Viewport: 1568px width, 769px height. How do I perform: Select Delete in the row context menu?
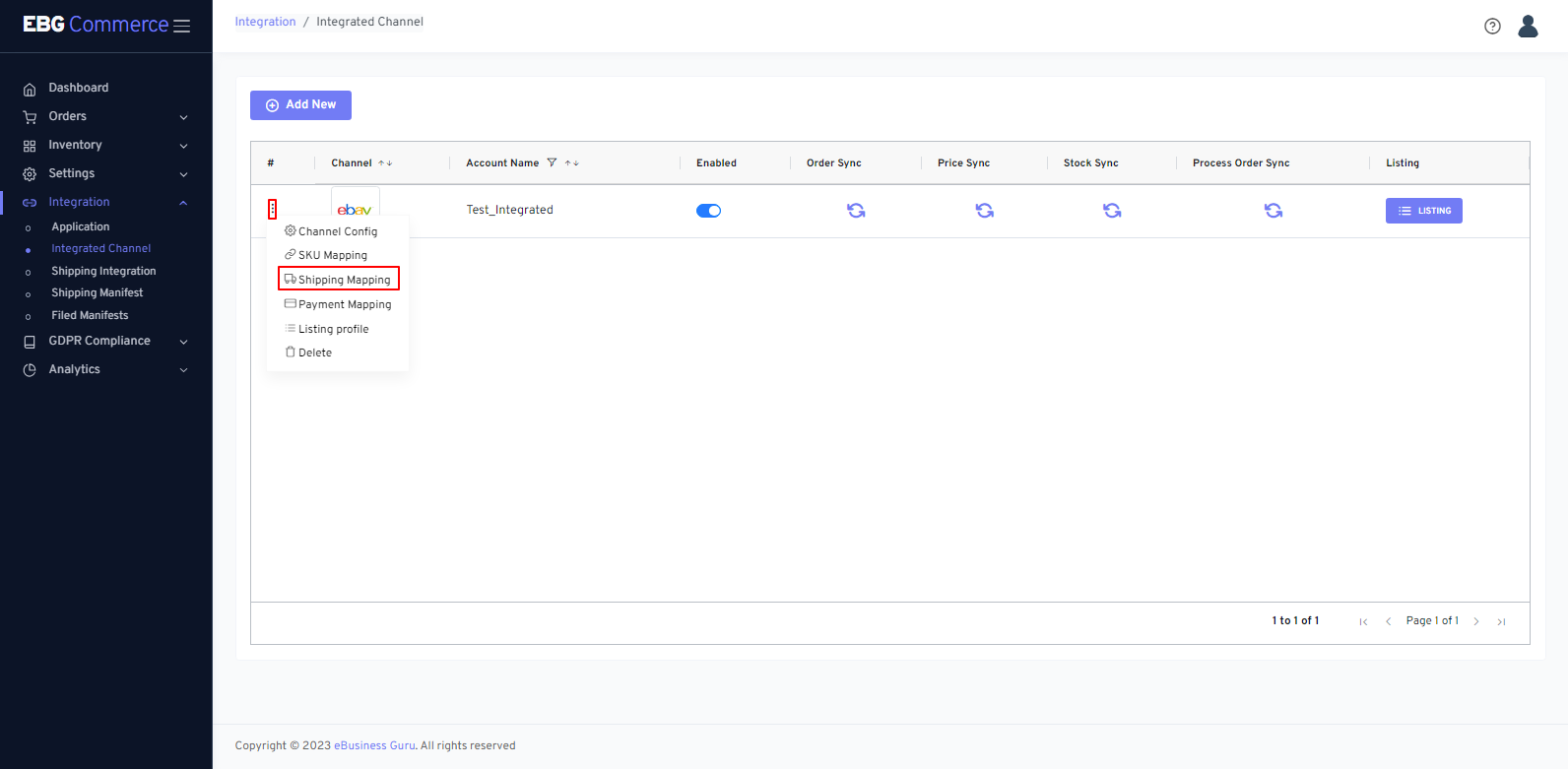coord(314,352)
